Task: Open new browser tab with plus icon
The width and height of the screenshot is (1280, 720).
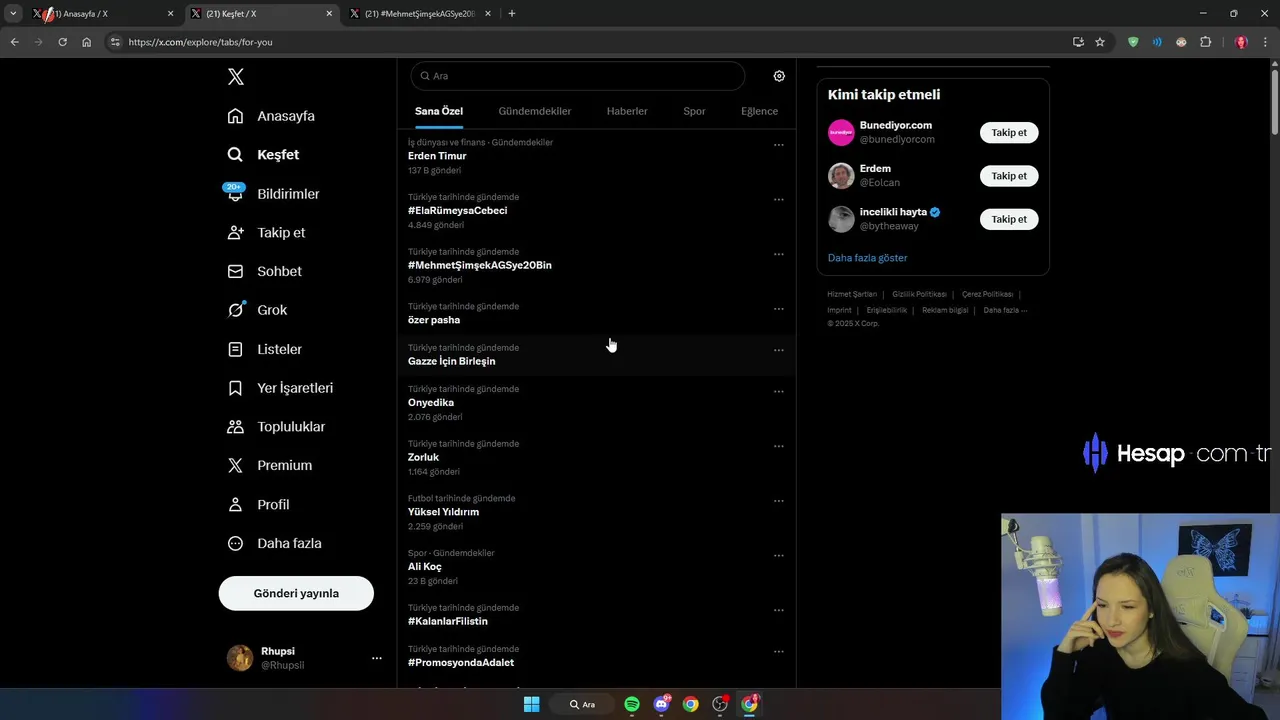Action: coord(512,14)
